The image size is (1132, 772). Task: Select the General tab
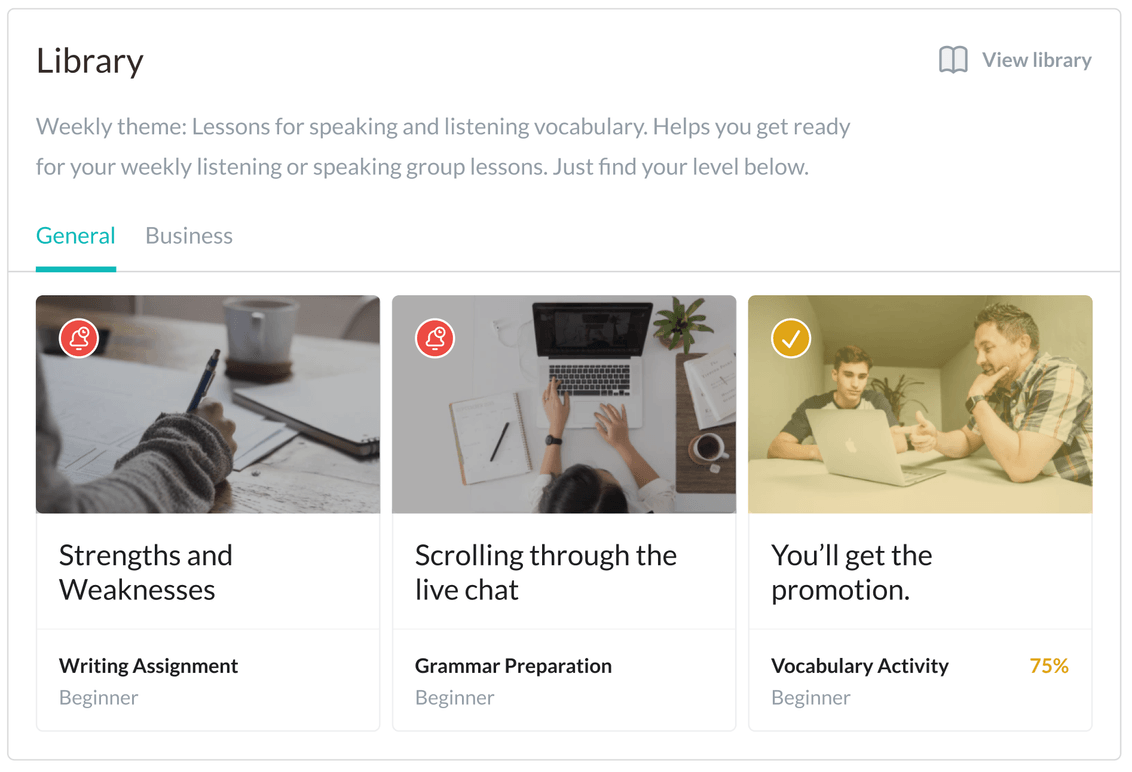75,235
